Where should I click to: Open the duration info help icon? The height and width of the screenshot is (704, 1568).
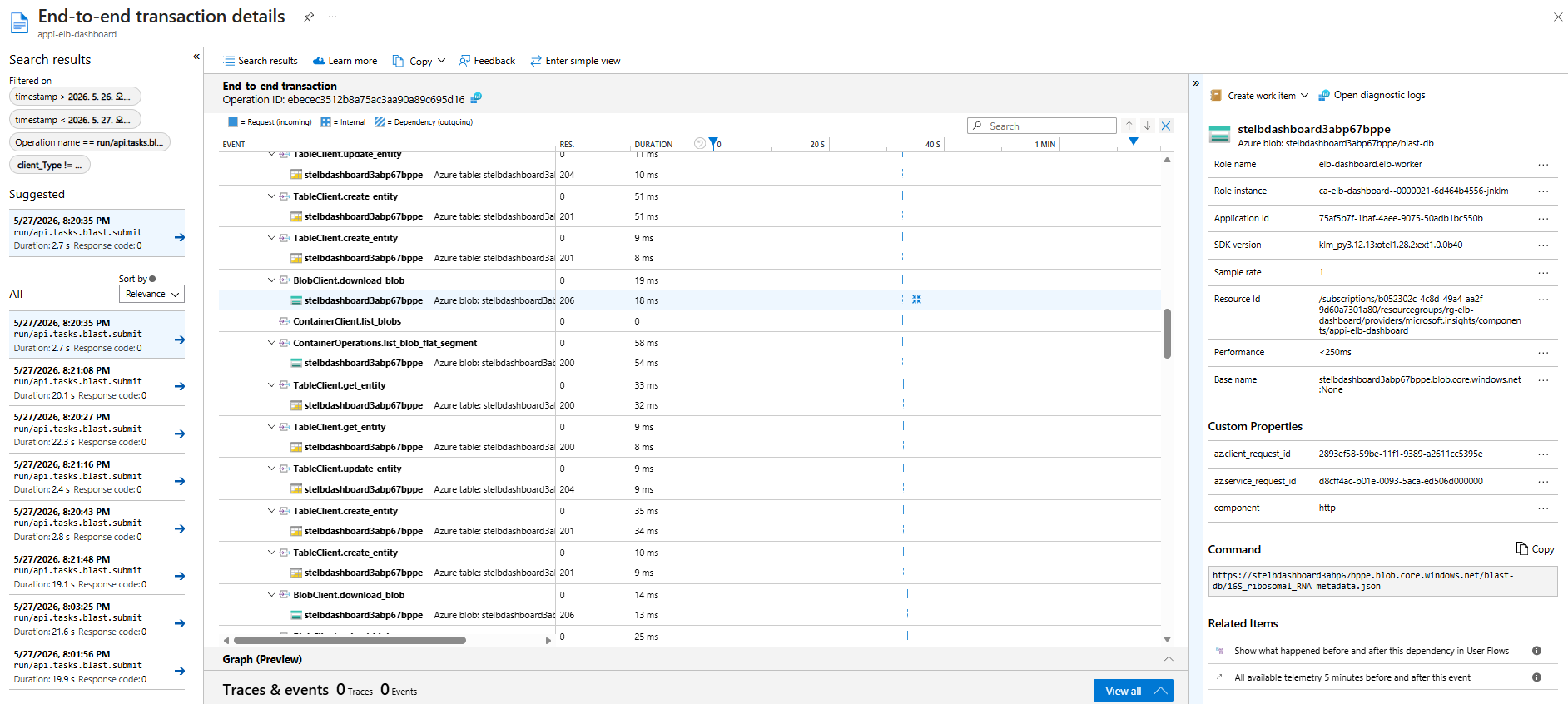click(700, 143)
